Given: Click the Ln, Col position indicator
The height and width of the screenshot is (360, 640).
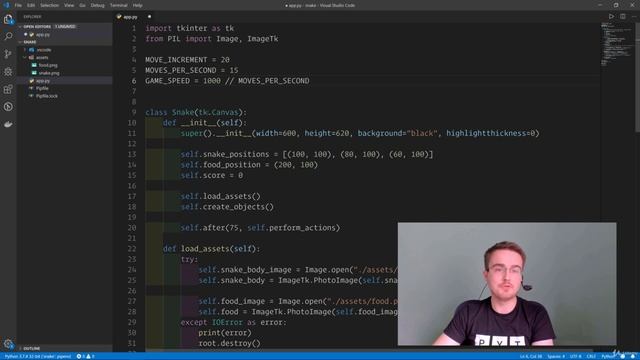Looking at the screenshot, I should pyautogui.click(x=531, y=356).
